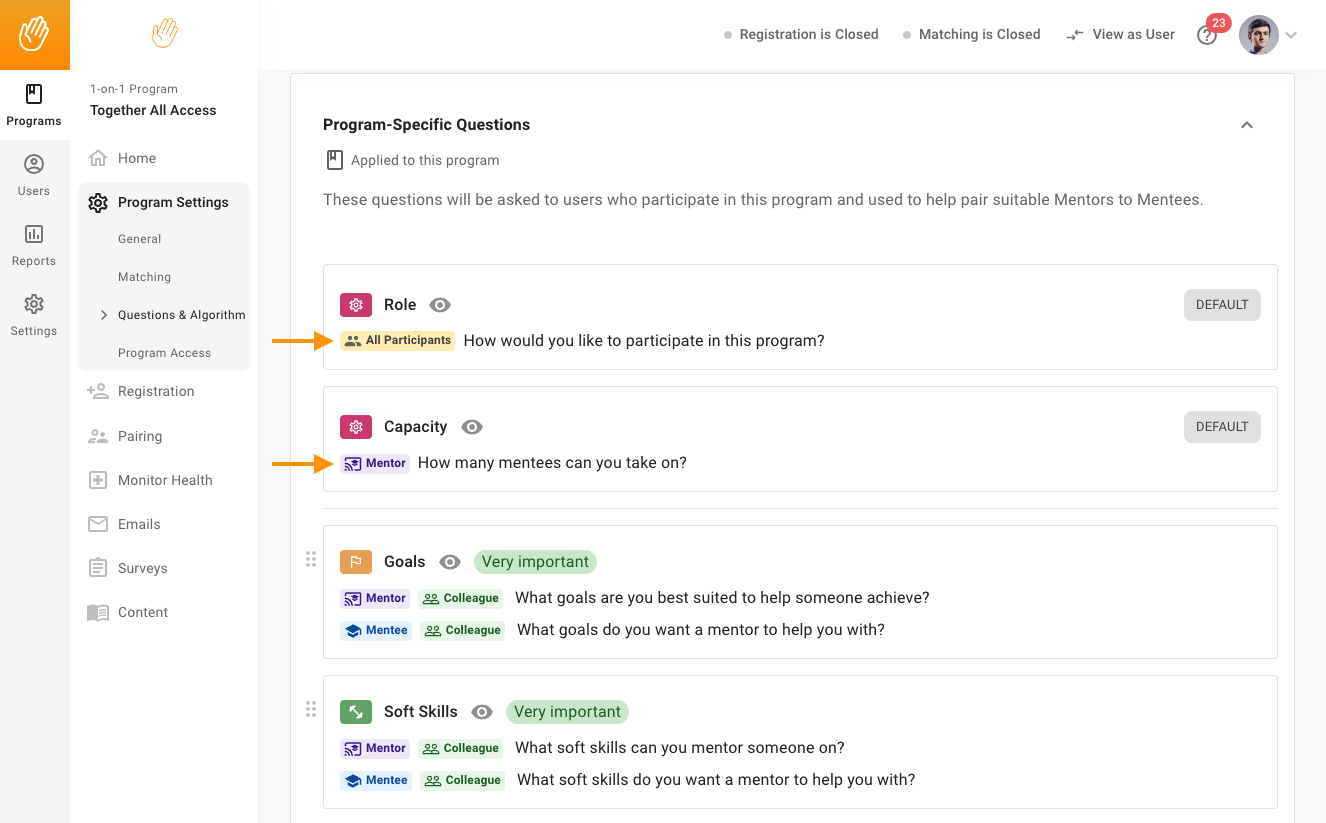Open the help icon with 23 badge
The height and width of the screenshot is (823, 1326).
1207,35
